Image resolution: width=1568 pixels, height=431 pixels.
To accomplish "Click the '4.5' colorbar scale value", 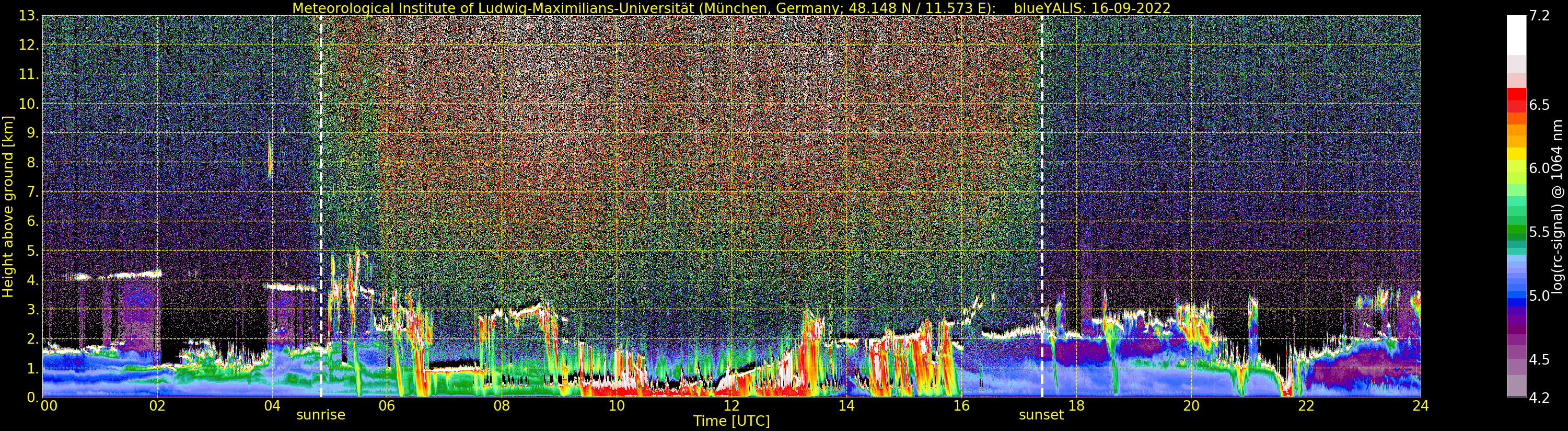I will point(1539,360).
